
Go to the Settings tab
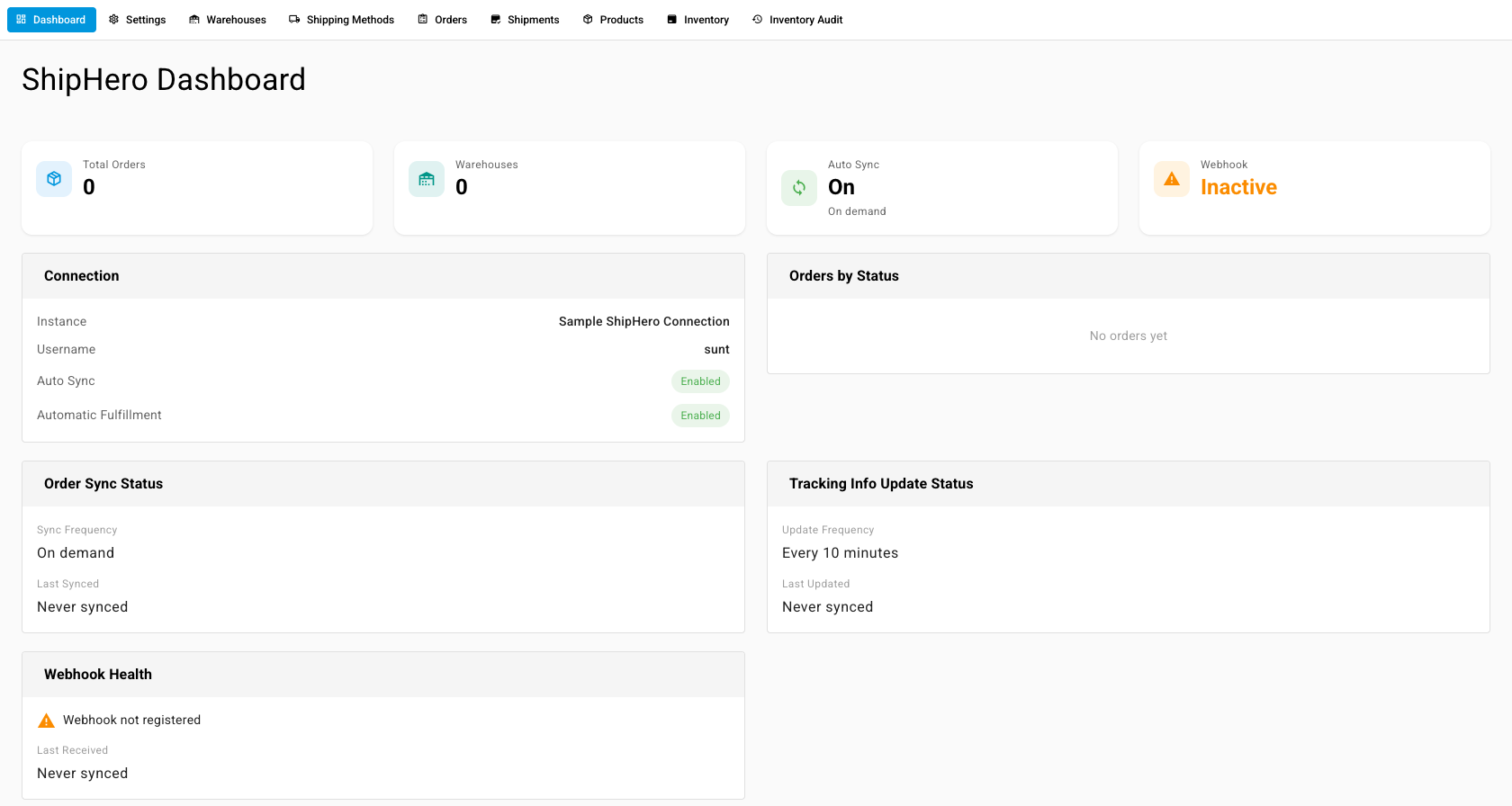(138, 20)
